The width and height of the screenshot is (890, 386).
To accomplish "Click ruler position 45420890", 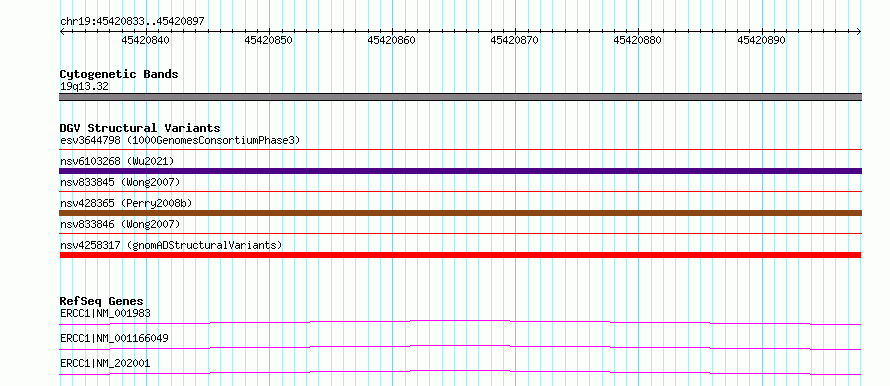I will pos(761,40).
